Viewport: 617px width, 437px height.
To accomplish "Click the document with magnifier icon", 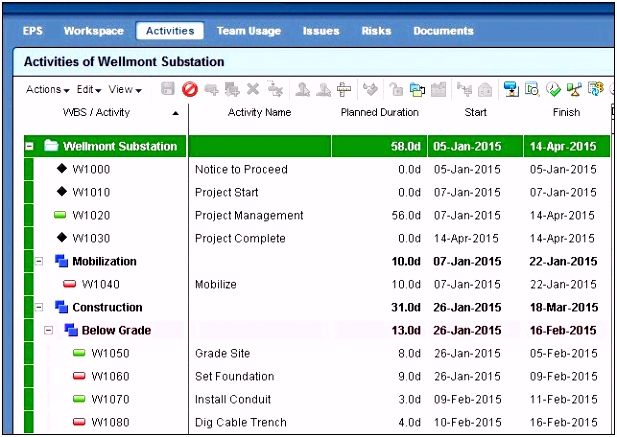I will point(532,89).
